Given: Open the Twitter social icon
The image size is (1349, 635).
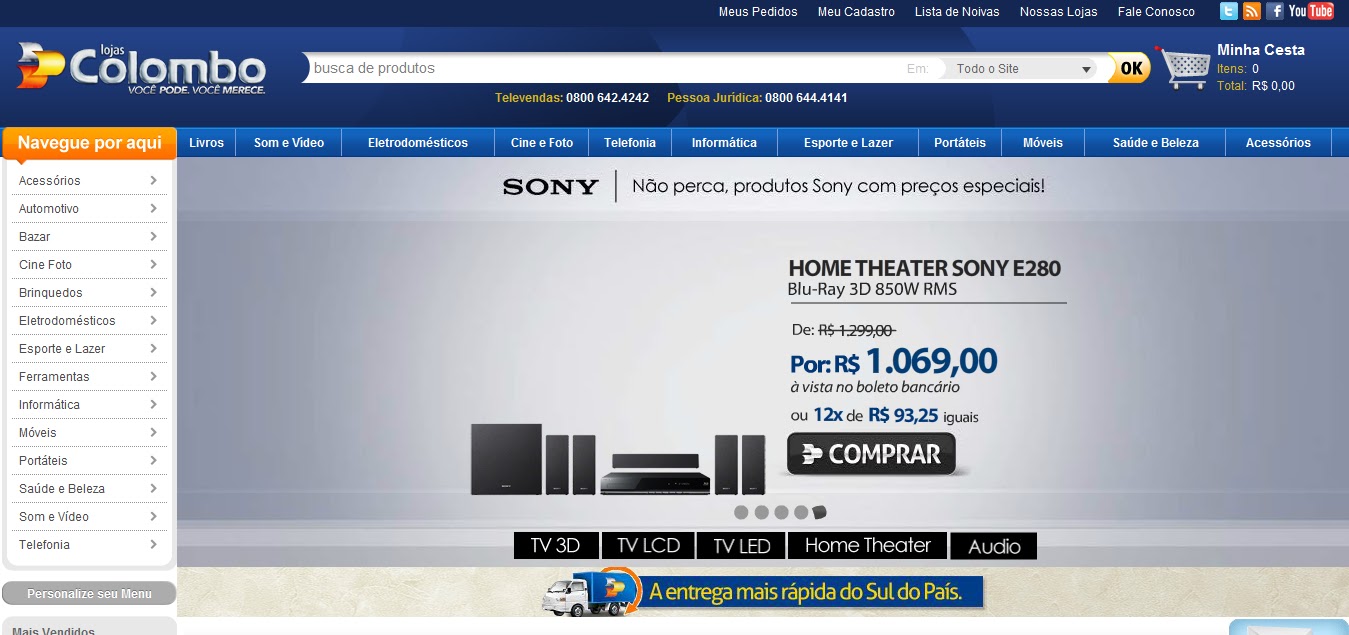Looking at the screenshot, I should 1229,11.
